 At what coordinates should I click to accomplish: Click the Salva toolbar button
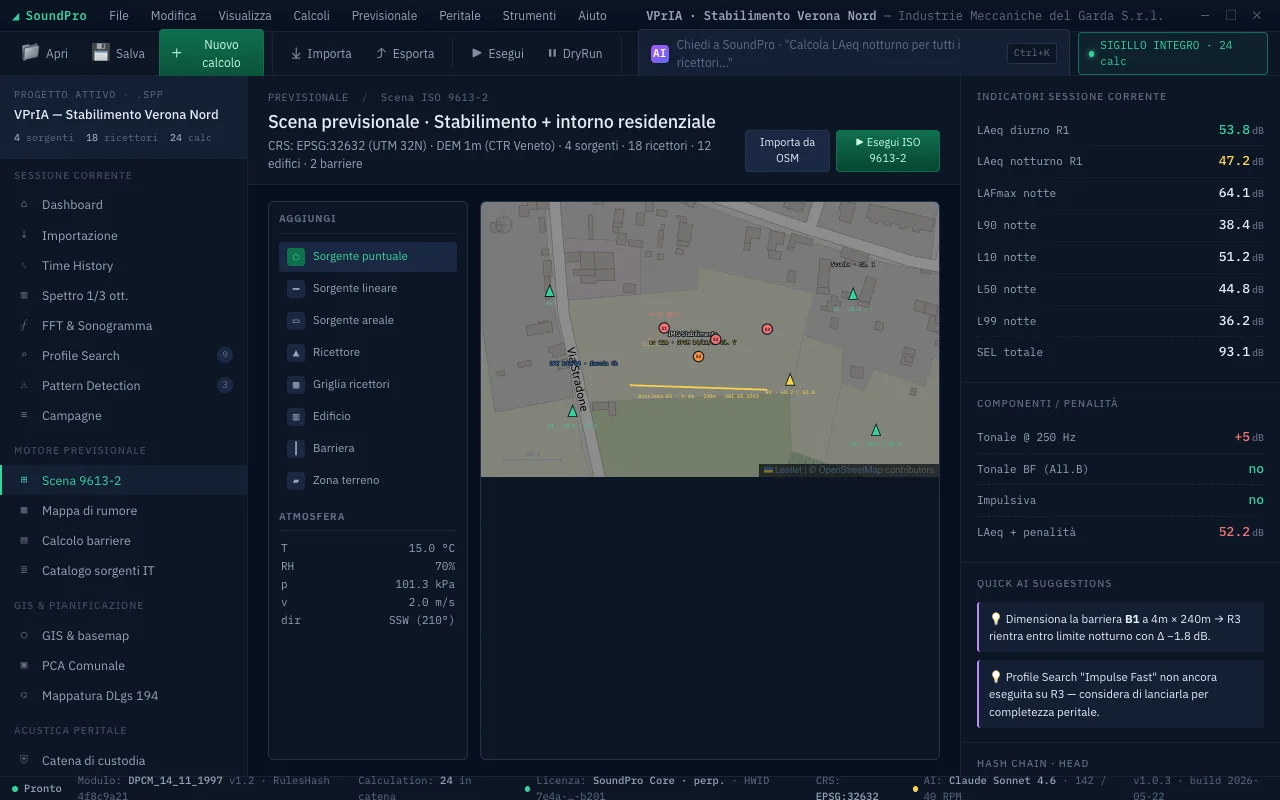(x=118, y=53)
